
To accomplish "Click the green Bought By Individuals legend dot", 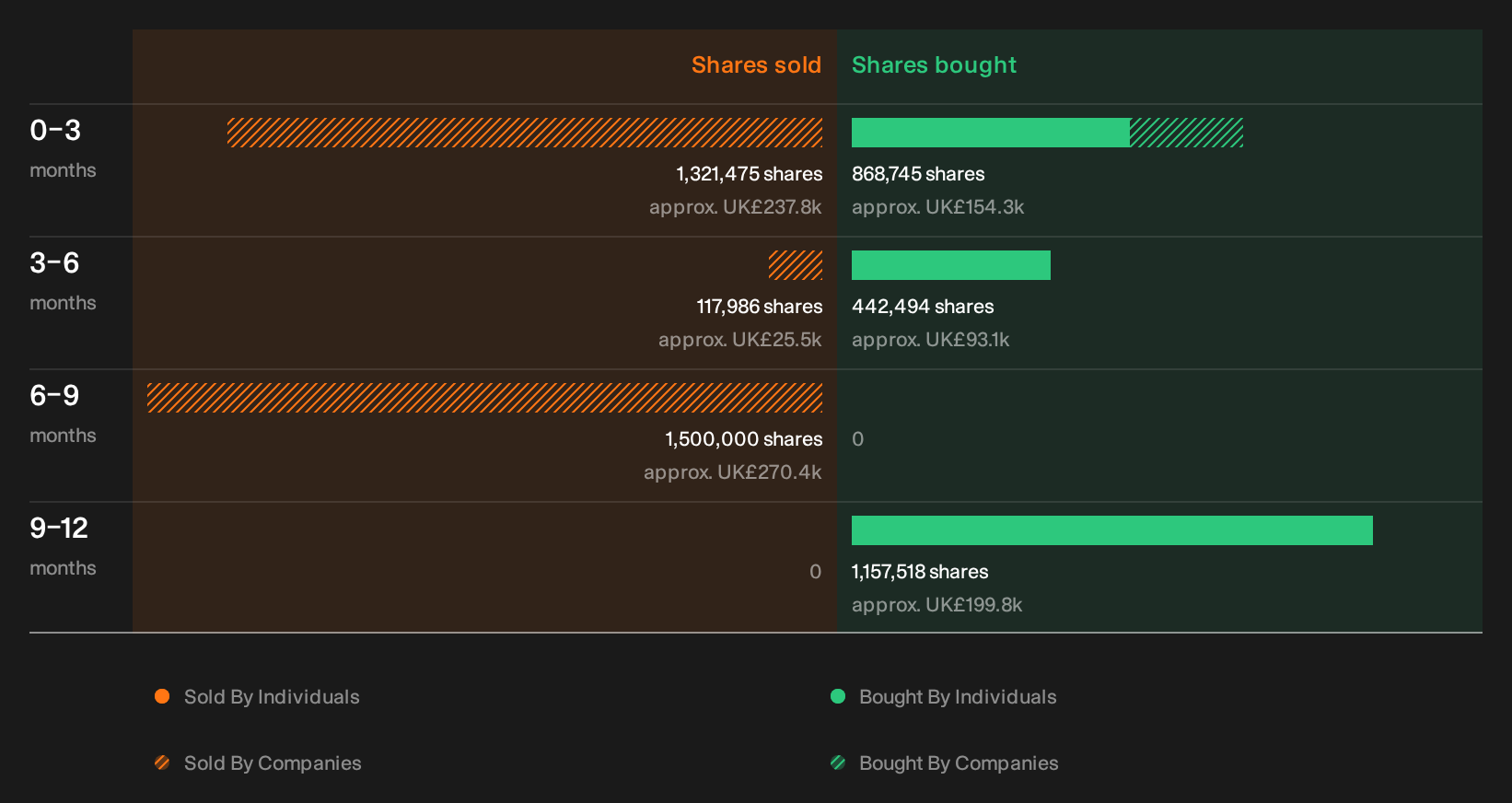I will 838,696.
